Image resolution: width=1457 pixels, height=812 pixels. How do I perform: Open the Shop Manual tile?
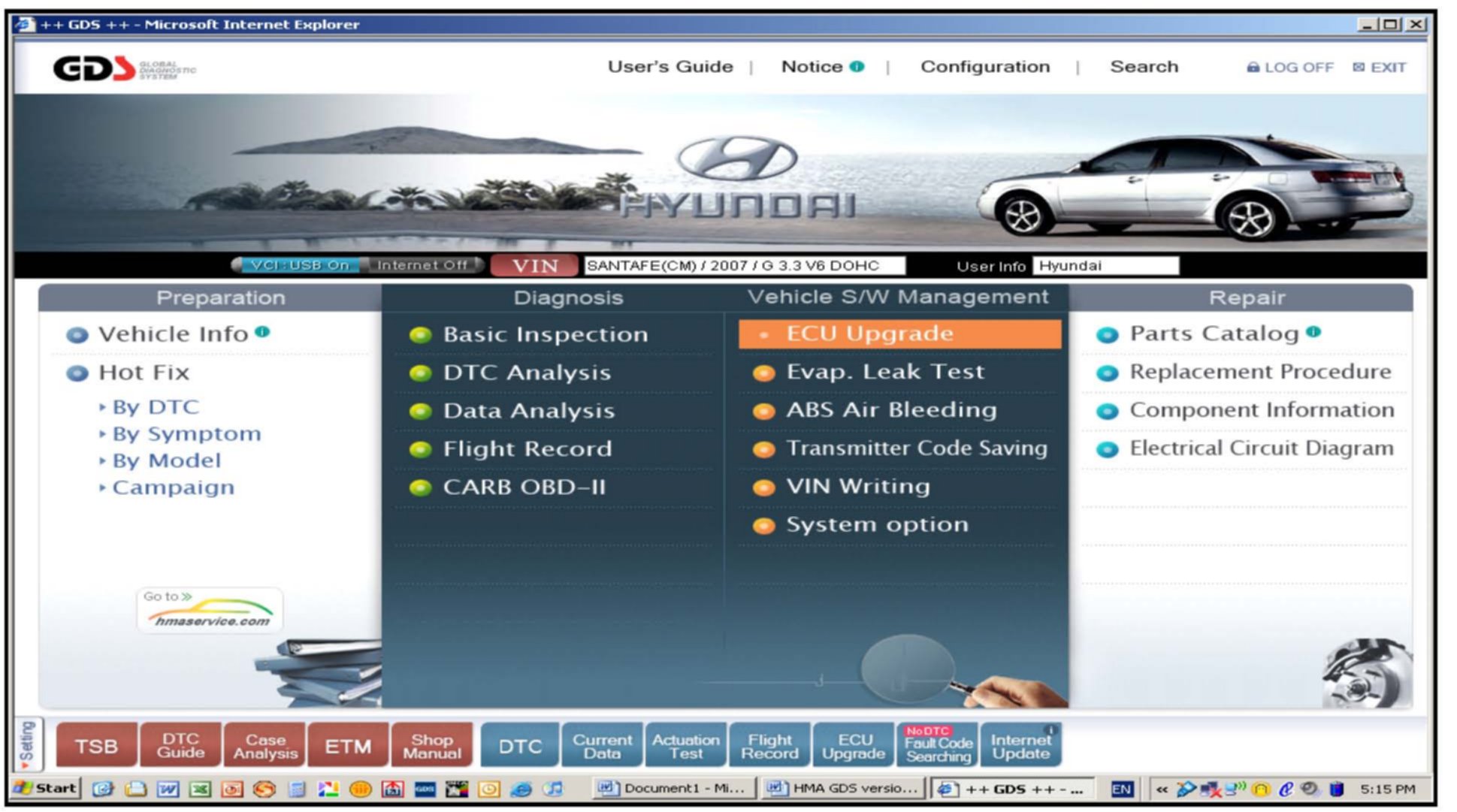click(431, 746)
